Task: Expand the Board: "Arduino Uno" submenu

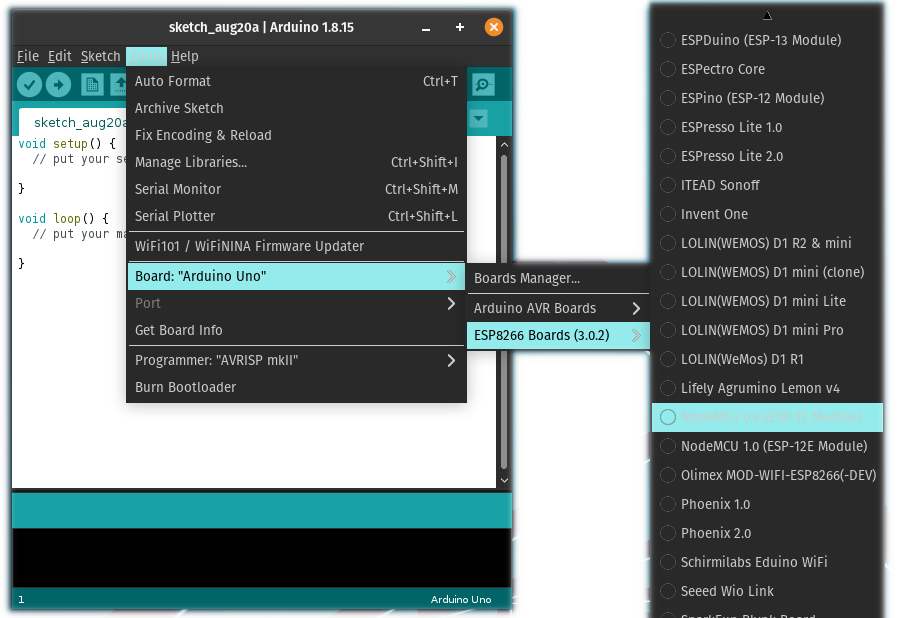Action: [x=296, y=276]
